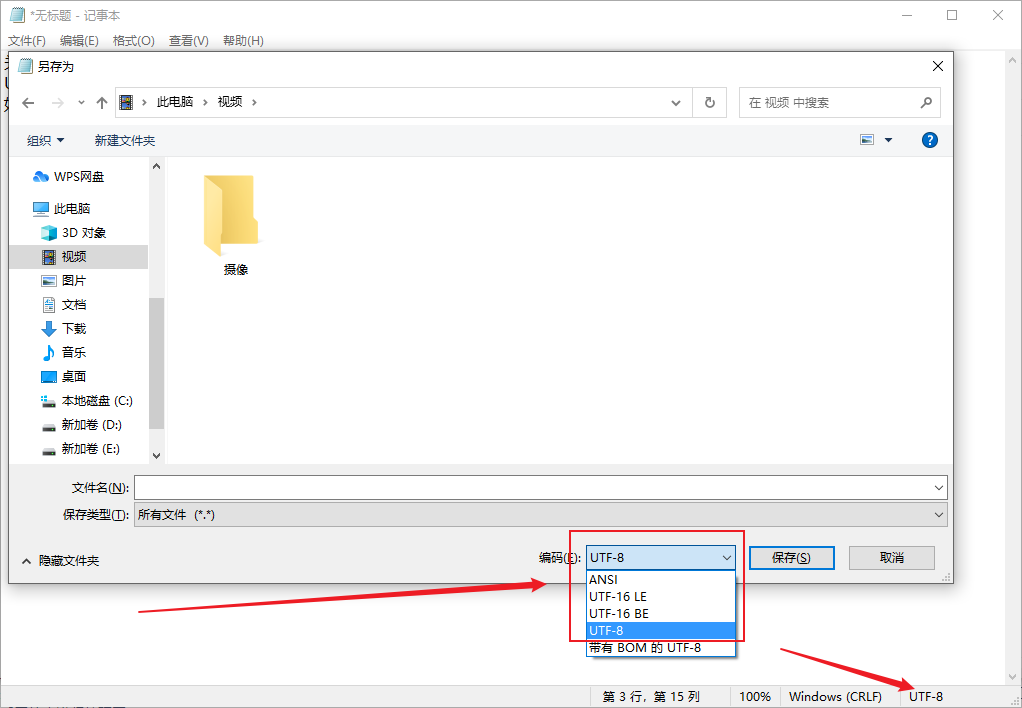Open Notepad 帮助(H) menu
This screenshot has height=708, width=1022.
coord(243,41)
